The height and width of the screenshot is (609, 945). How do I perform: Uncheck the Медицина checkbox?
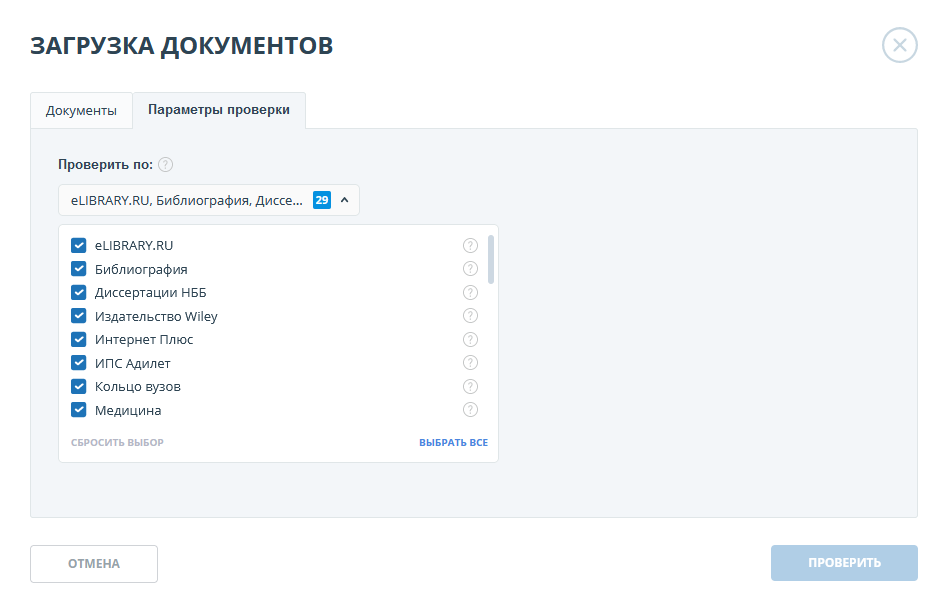click(x=79, y=410)
